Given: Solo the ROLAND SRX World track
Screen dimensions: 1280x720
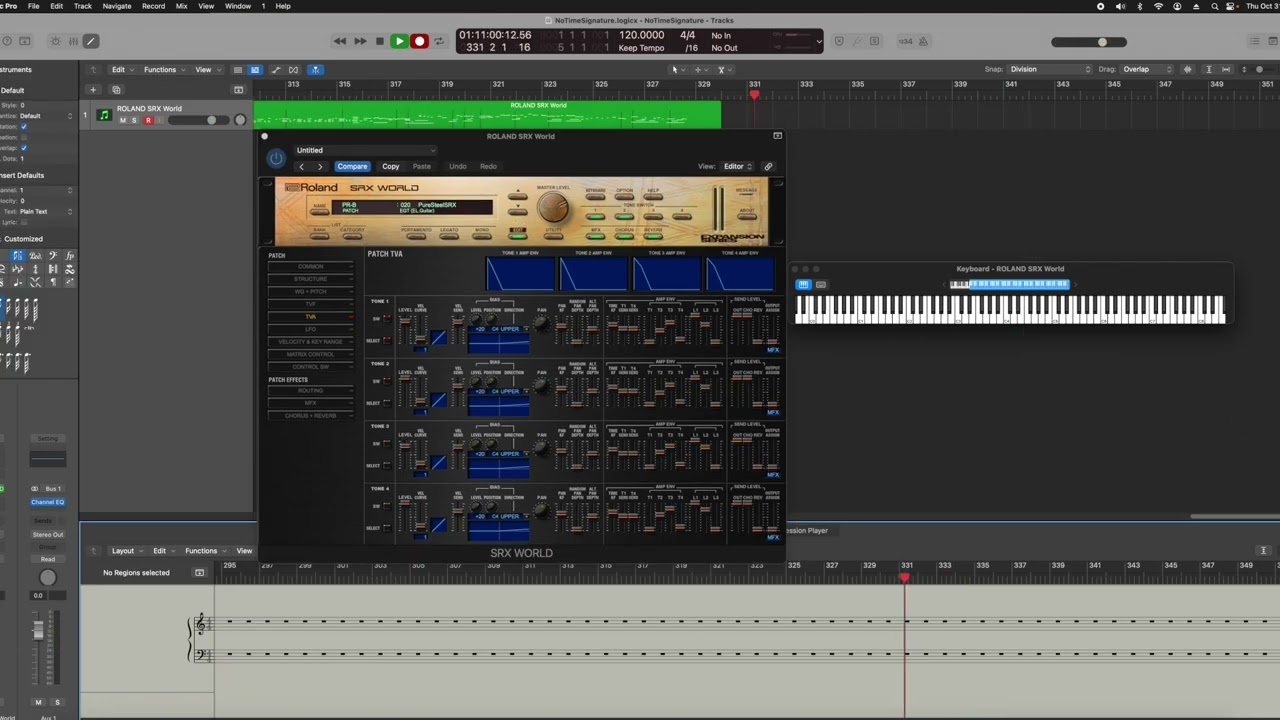Looking at the screenshot, I should [x=135, y=120].
